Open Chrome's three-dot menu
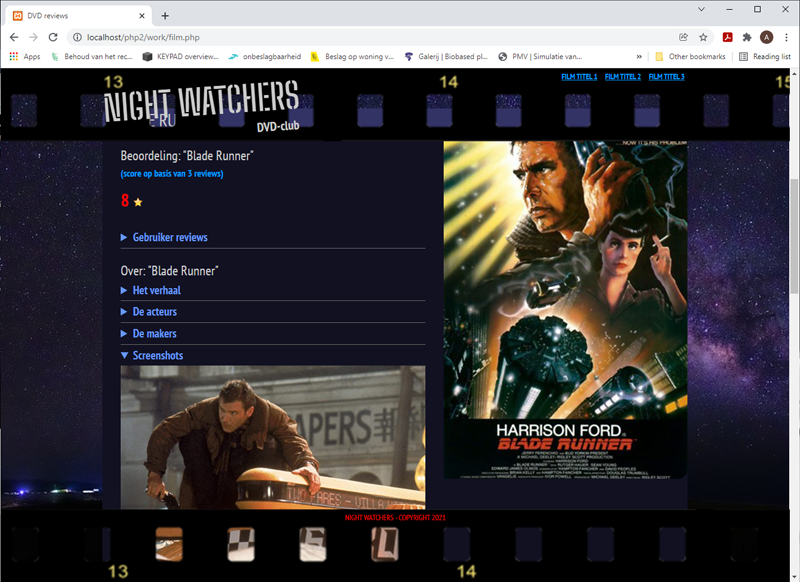This screenshot has width=800, height=582. pos(786,37)
